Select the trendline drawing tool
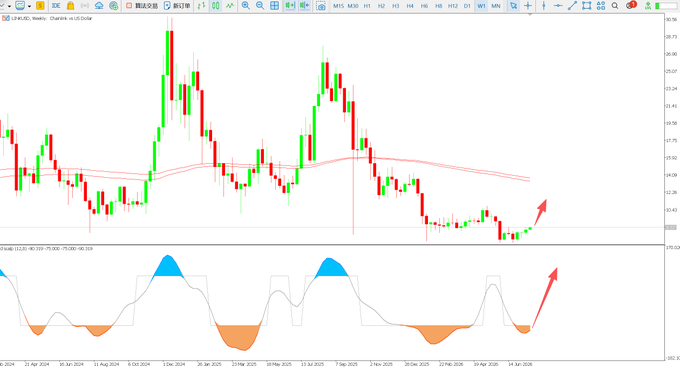The width and height of the screenshot is (680, 368). pyautogui.click(x=572, y=6)
